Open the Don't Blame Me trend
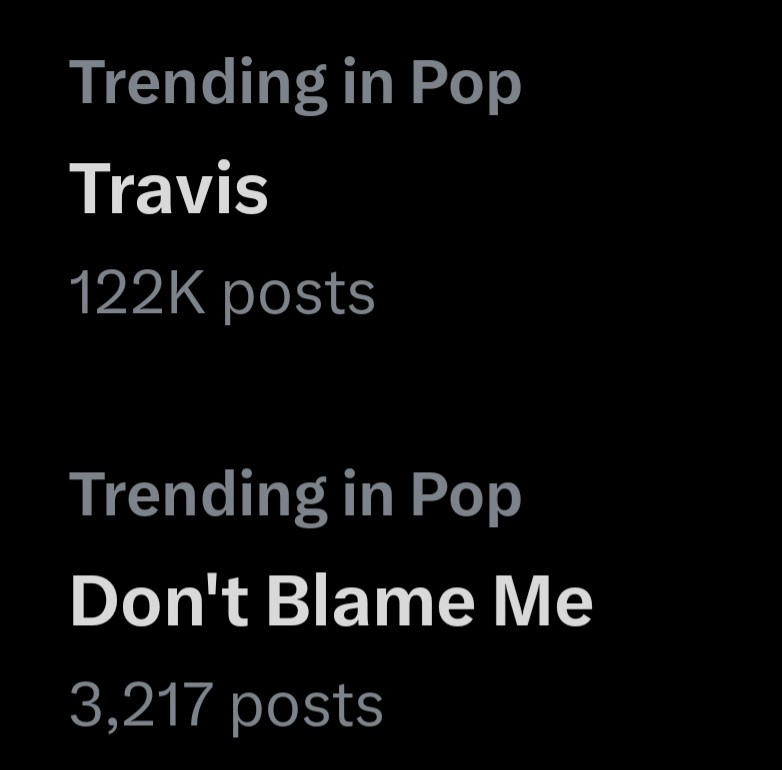Screen dimensions: 782x770 pyautogui.click(x=330, y=601)
